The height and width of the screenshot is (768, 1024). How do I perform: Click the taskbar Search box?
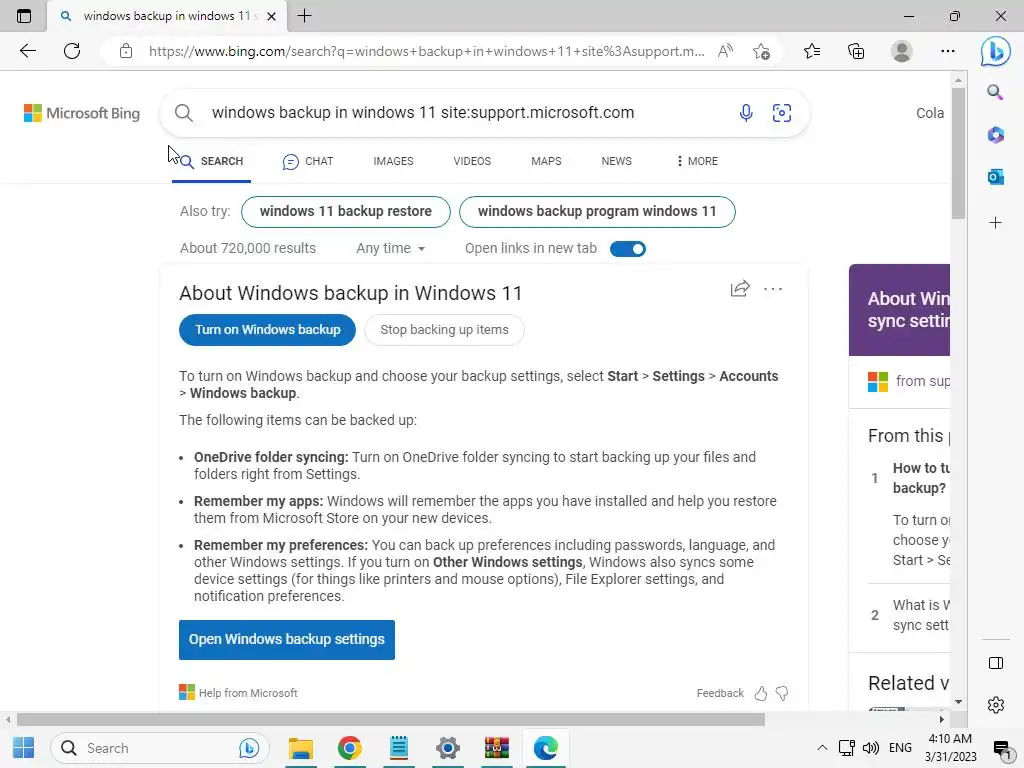[x=160, y=748]
